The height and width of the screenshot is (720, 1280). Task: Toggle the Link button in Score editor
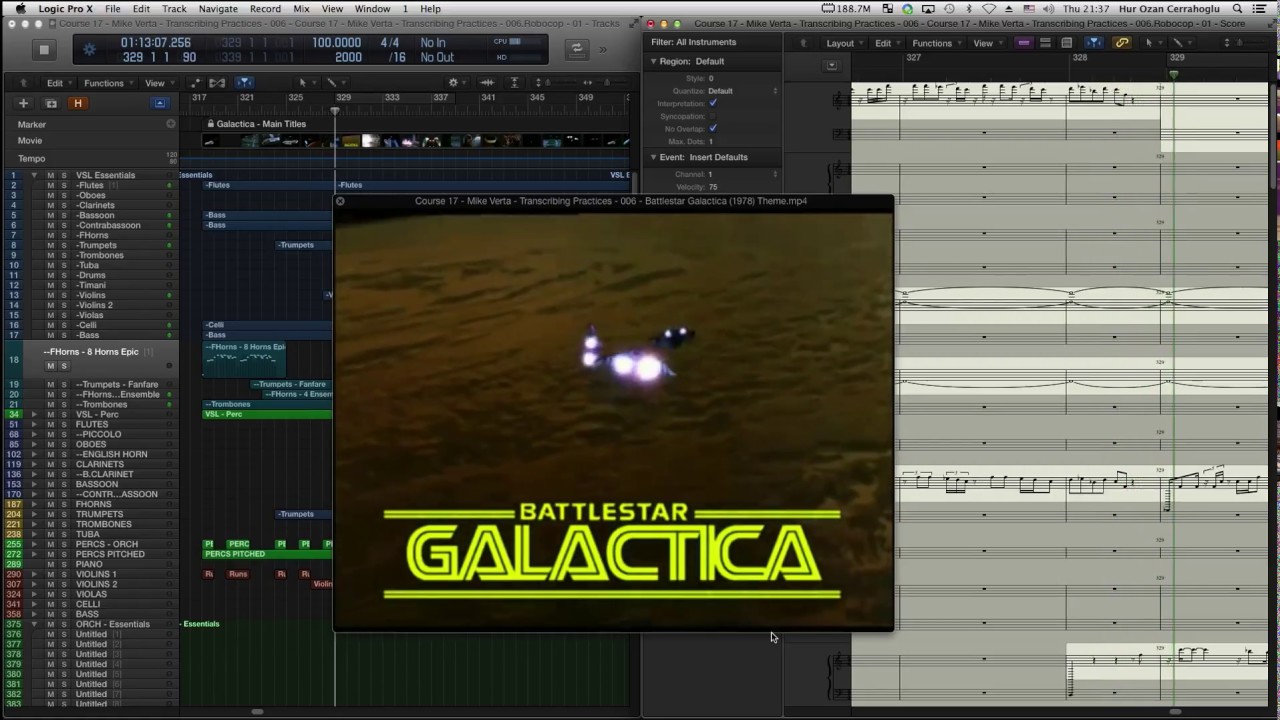point(1122,43)
